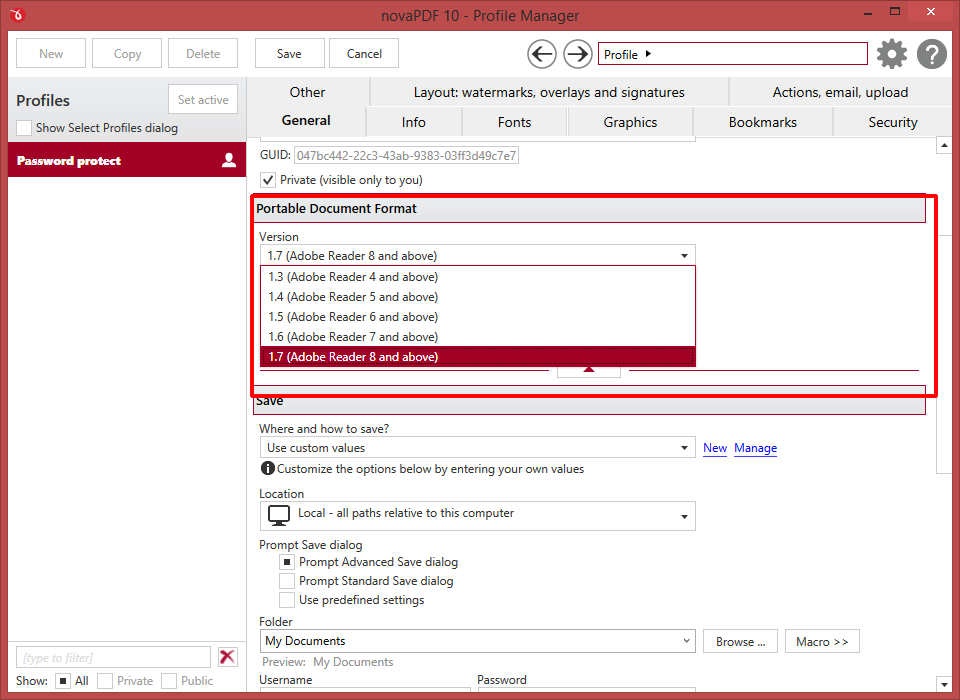Click the Delete profile button
This screenshot has height=700, width=960.
203,53
